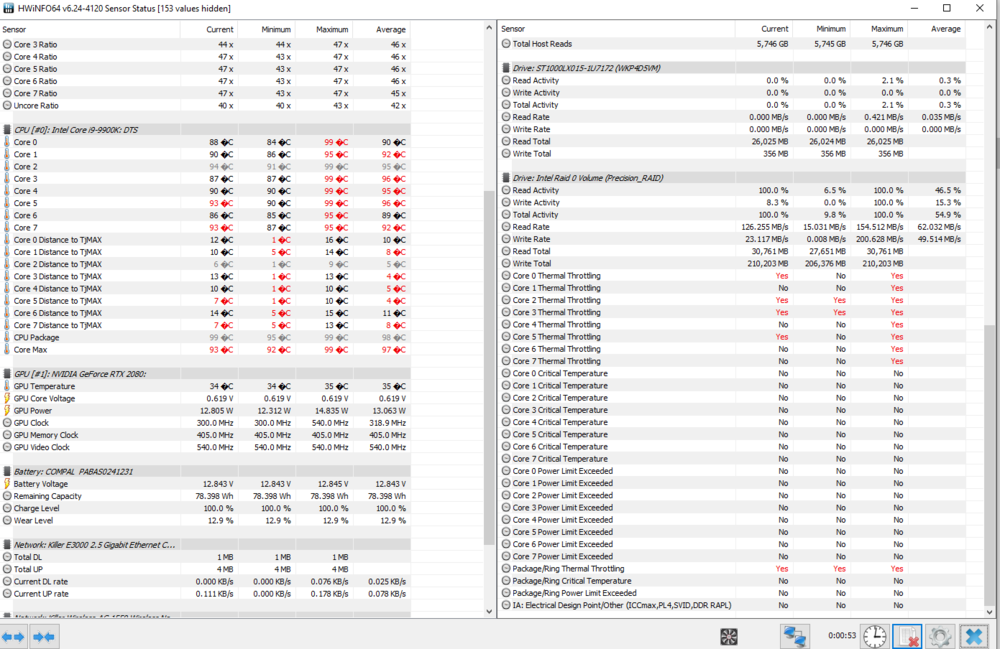
Task: Open the remote network computers icon
Action: (795, 636)
